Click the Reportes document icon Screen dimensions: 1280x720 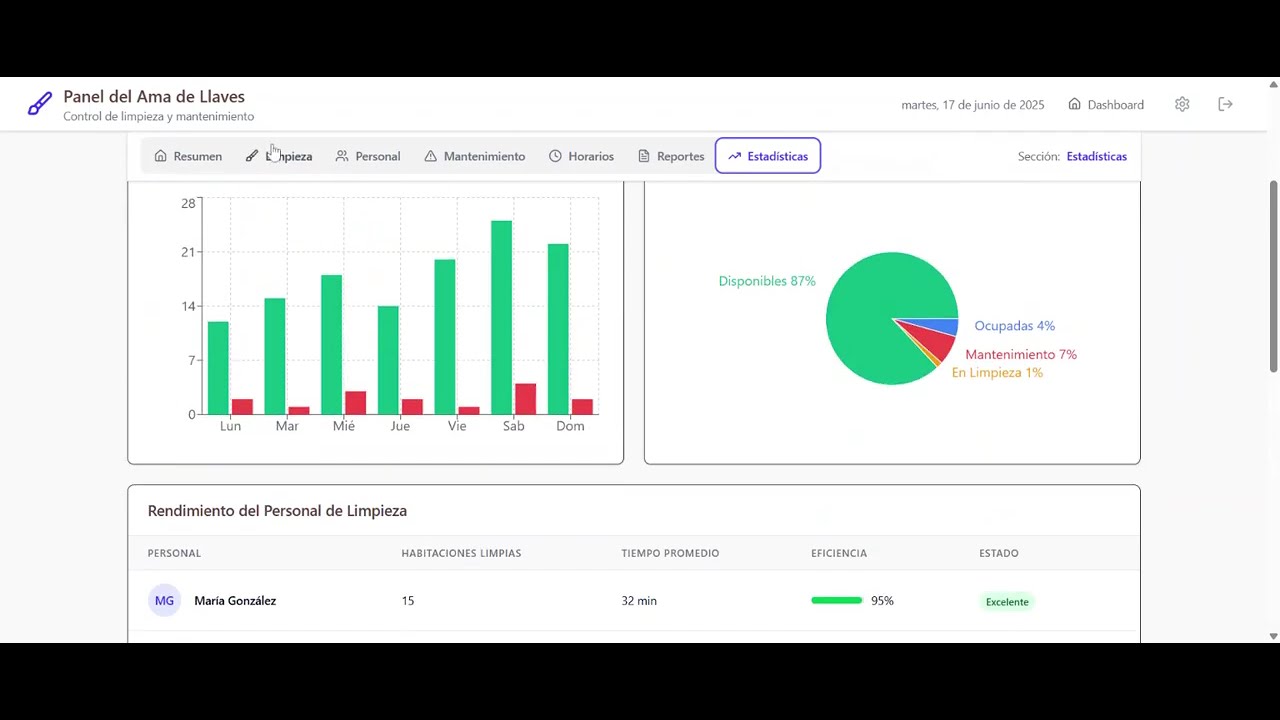click(x=644, y=156)
